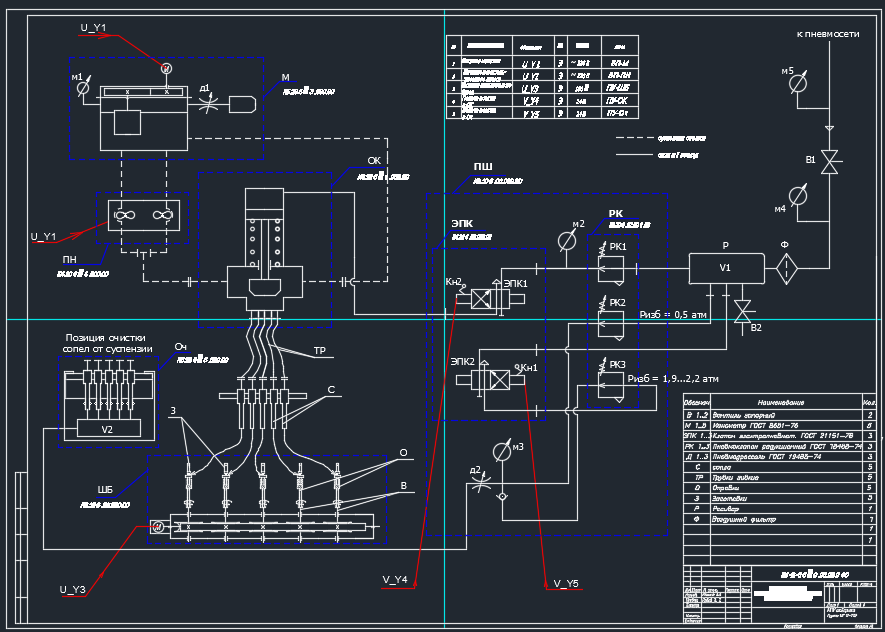Click the U_Y3 callout with red leader line
Viewport: 885px width, 632px height.
73,590
